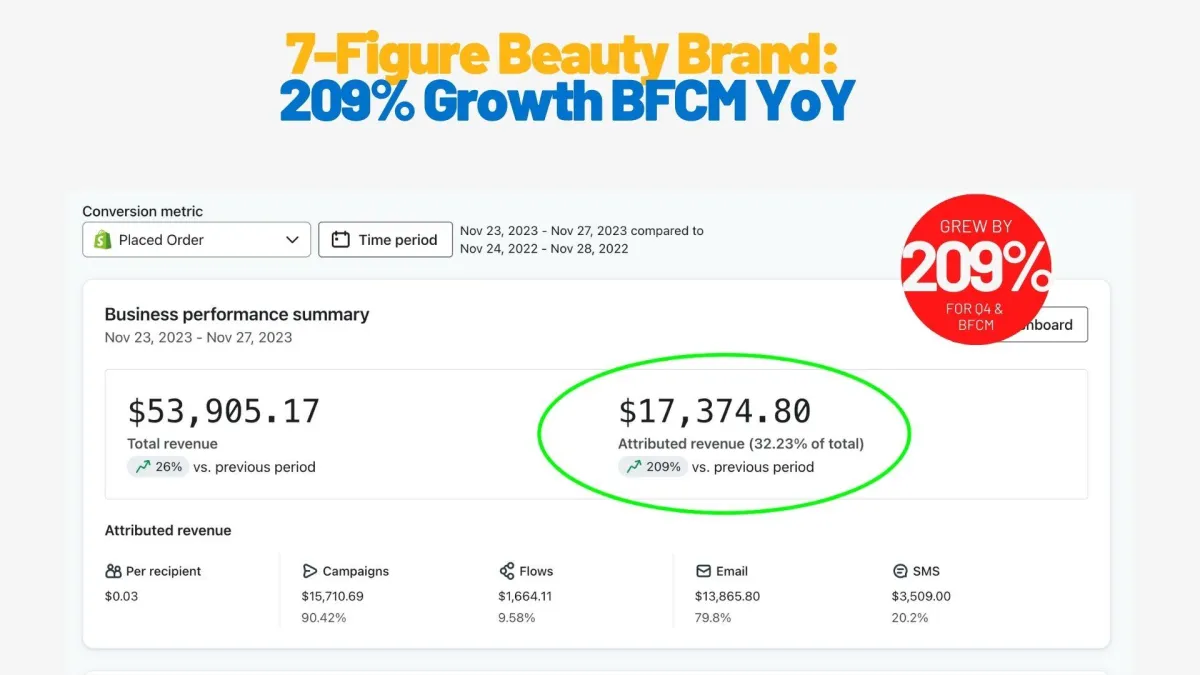Click the SMS revenue amount $3,509.00
This screenshot has height=675, width=1200.
click(921, 596)
